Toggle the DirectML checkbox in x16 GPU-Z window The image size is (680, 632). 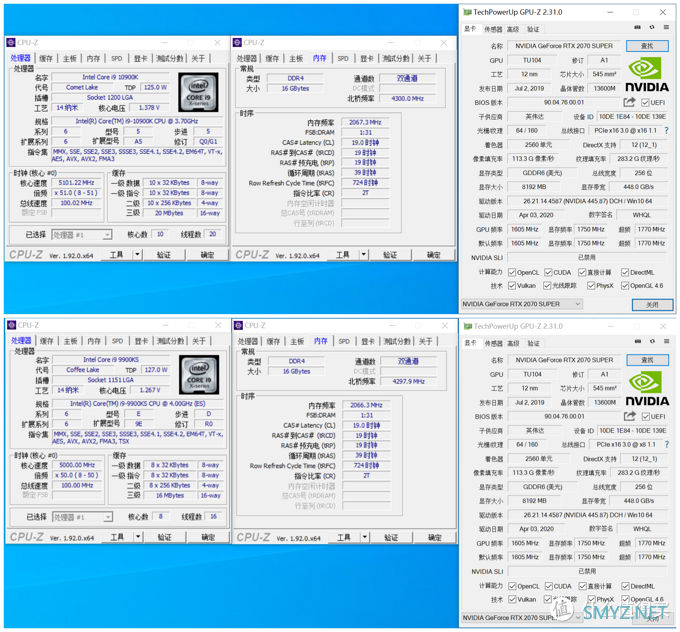pyautogui.click(x=625, y=272)
